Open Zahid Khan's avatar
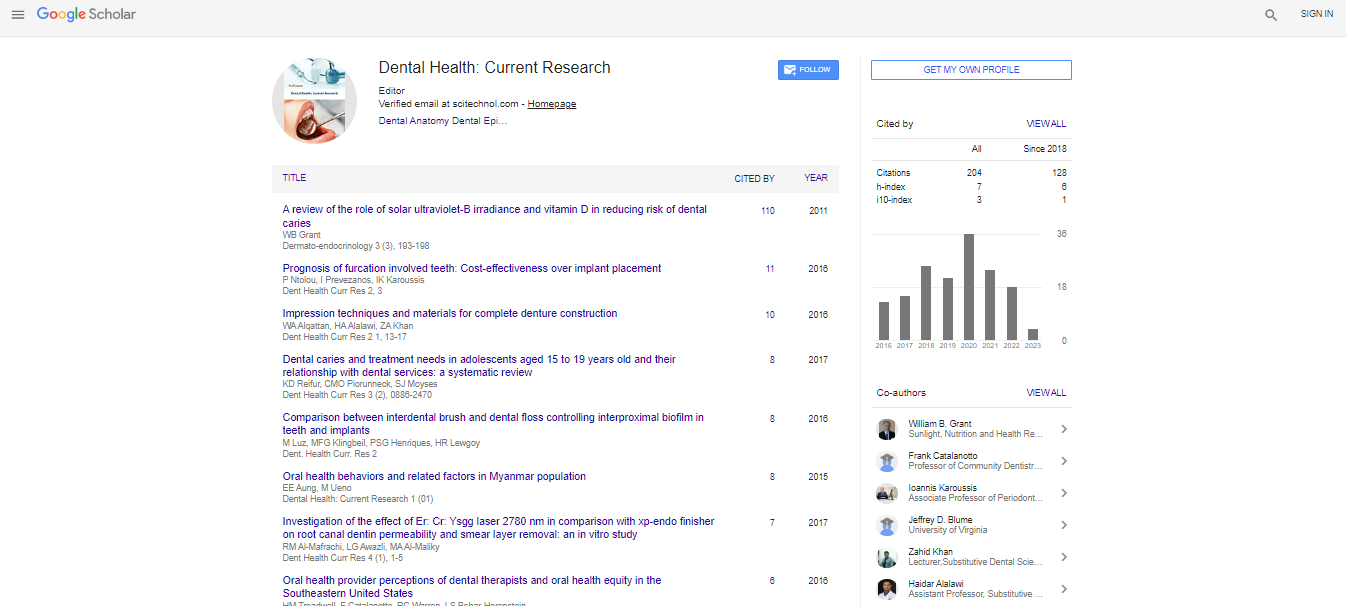This screenshot has width=1346, height=606. (887, 557)
